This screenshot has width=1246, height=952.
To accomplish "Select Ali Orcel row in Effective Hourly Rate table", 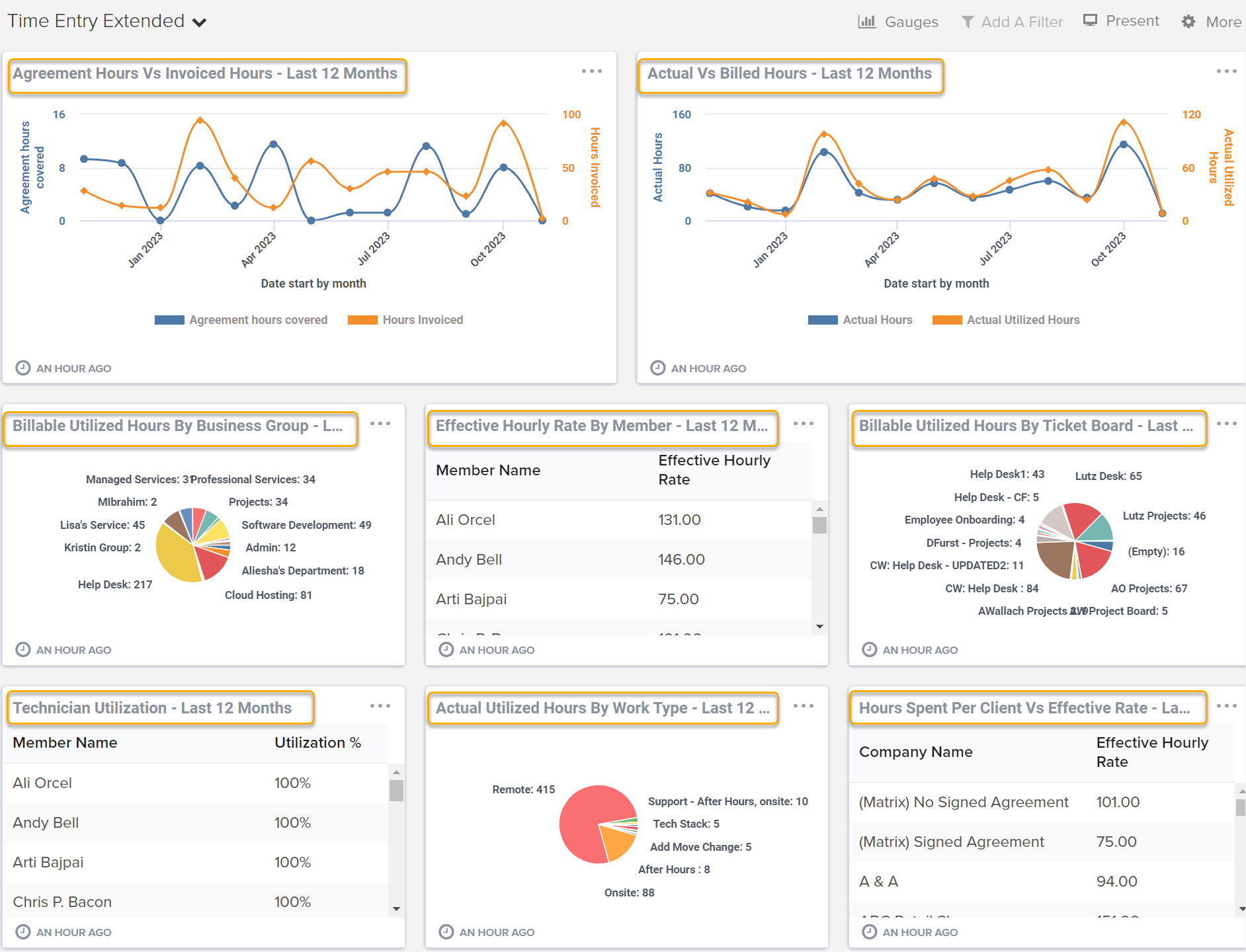I will pyautogui.click(x=618, y=520).
